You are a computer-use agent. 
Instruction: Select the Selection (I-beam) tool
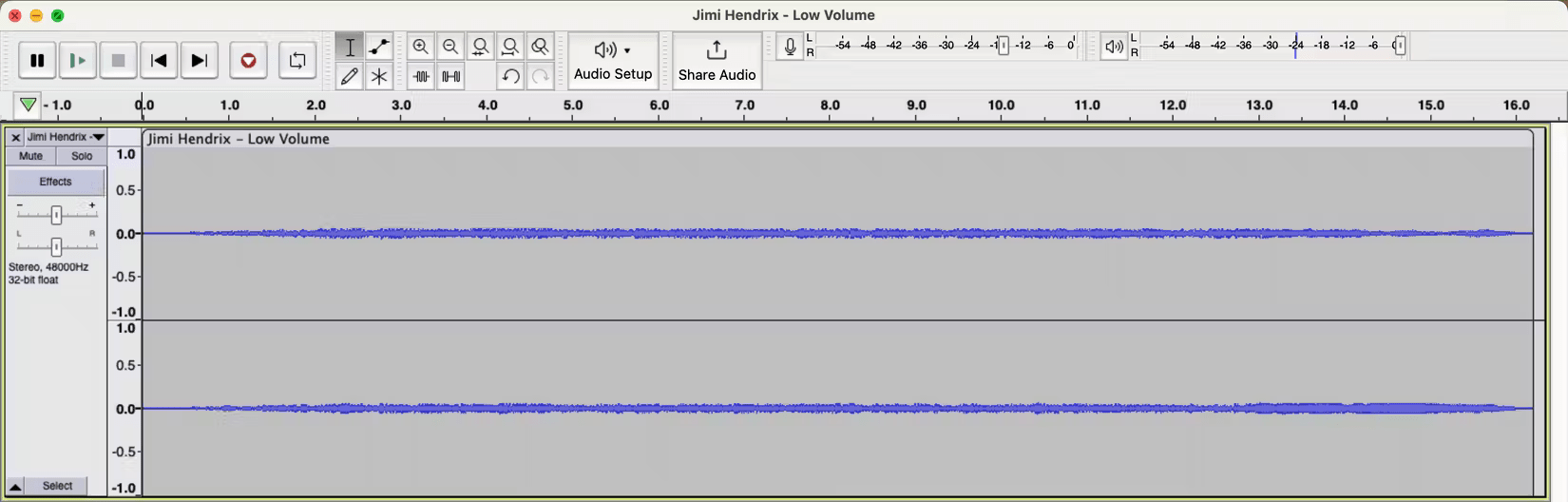coord(350,47)
